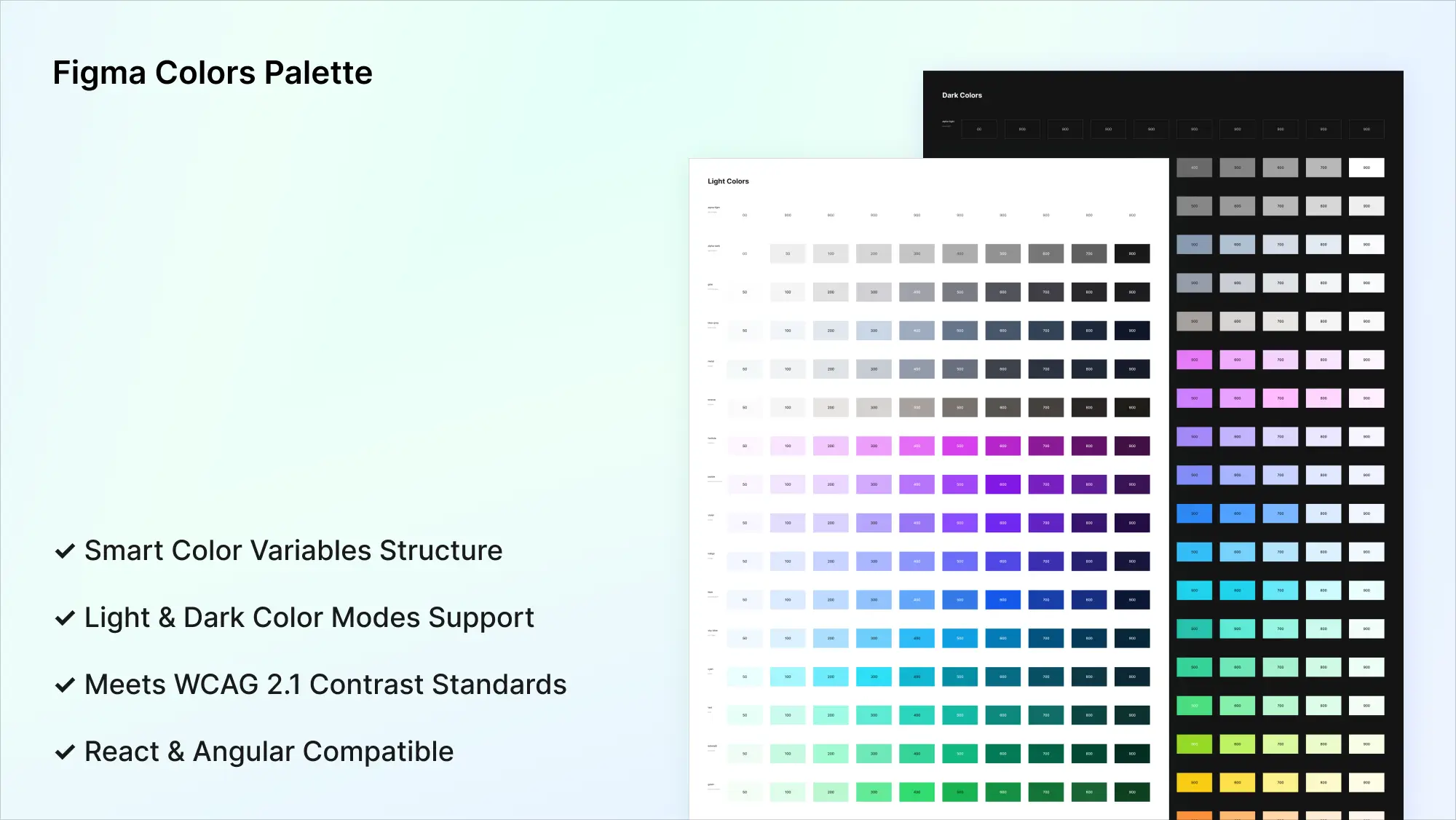This screenshot has height=820, width=1456.
Task: Select the most saturated lime swatch in Dark Colors panel
Action: [x=1194, y=744]
